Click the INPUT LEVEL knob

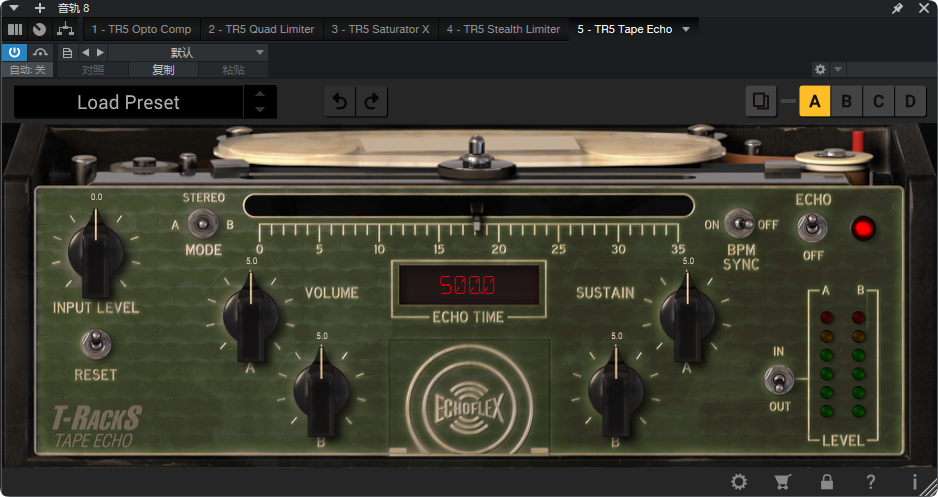95,253
